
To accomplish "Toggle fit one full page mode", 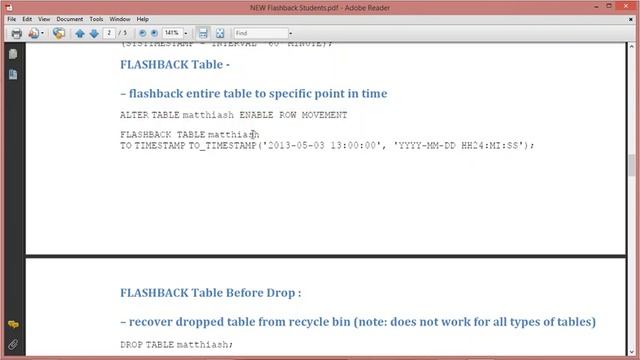I will (220, 33).
